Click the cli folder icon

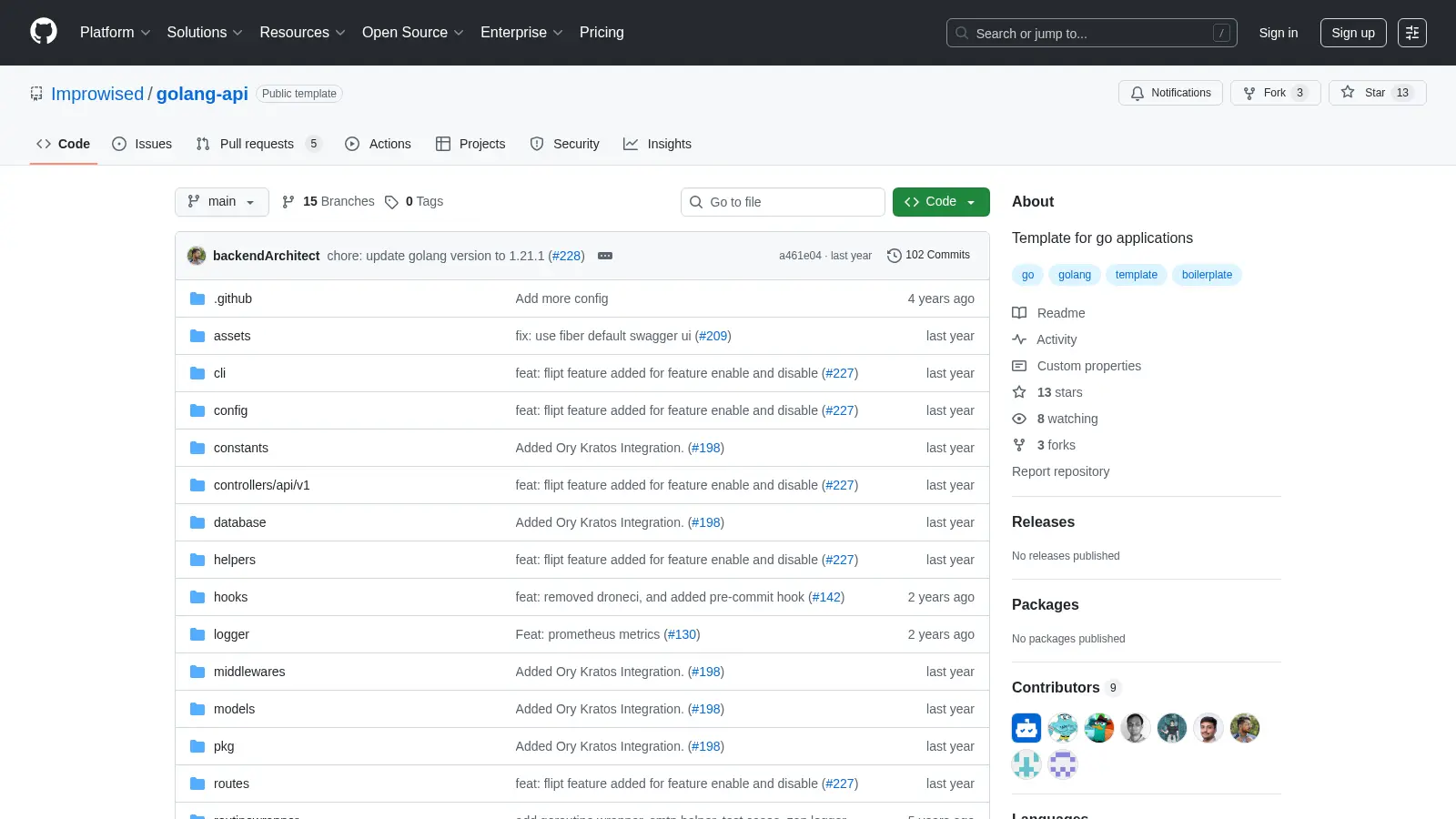(197, 373)
